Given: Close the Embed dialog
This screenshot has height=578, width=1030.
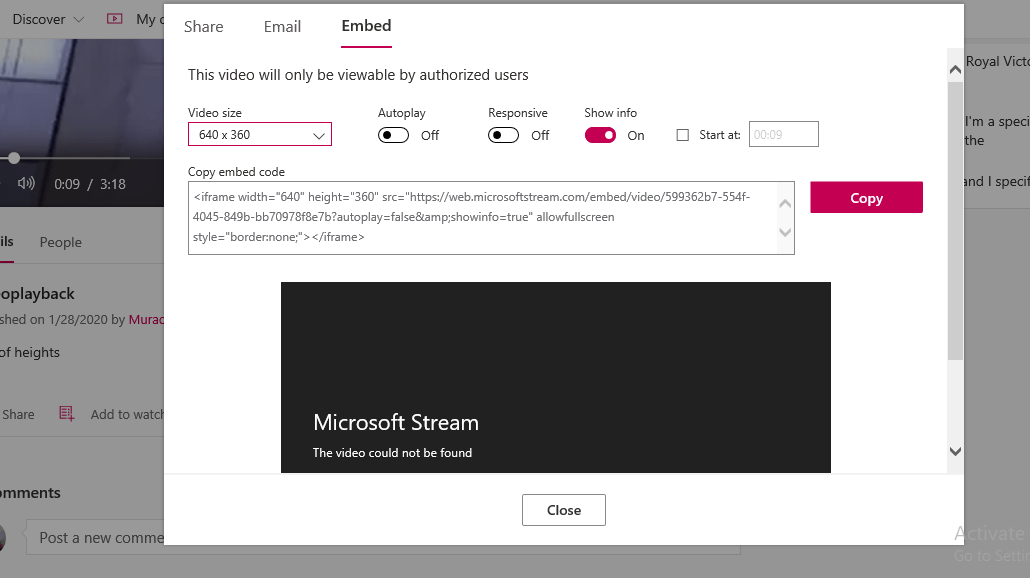Looking at the screenshot, I should click(563, 509).
